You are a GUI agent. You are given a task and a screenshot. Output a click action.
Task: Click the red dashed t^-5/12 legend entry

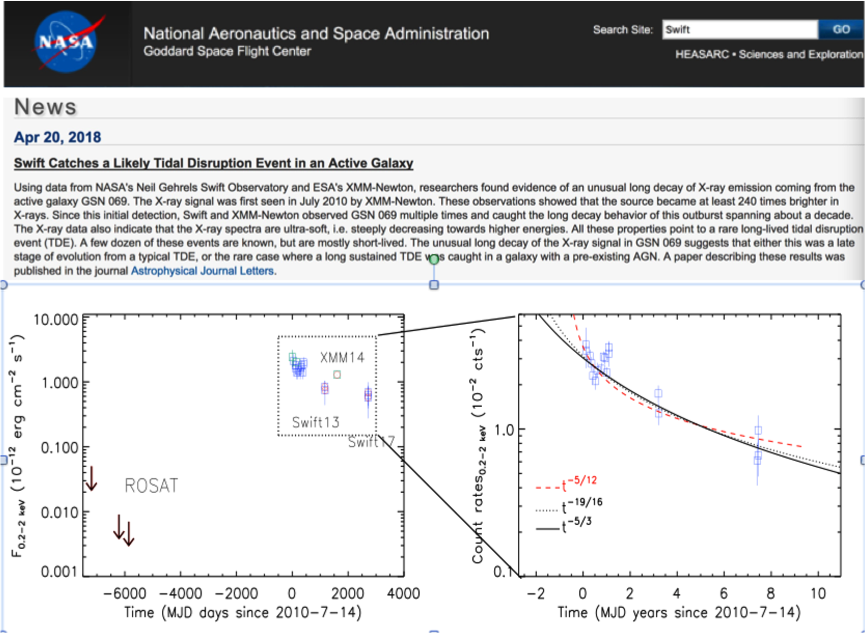[567, 485]
